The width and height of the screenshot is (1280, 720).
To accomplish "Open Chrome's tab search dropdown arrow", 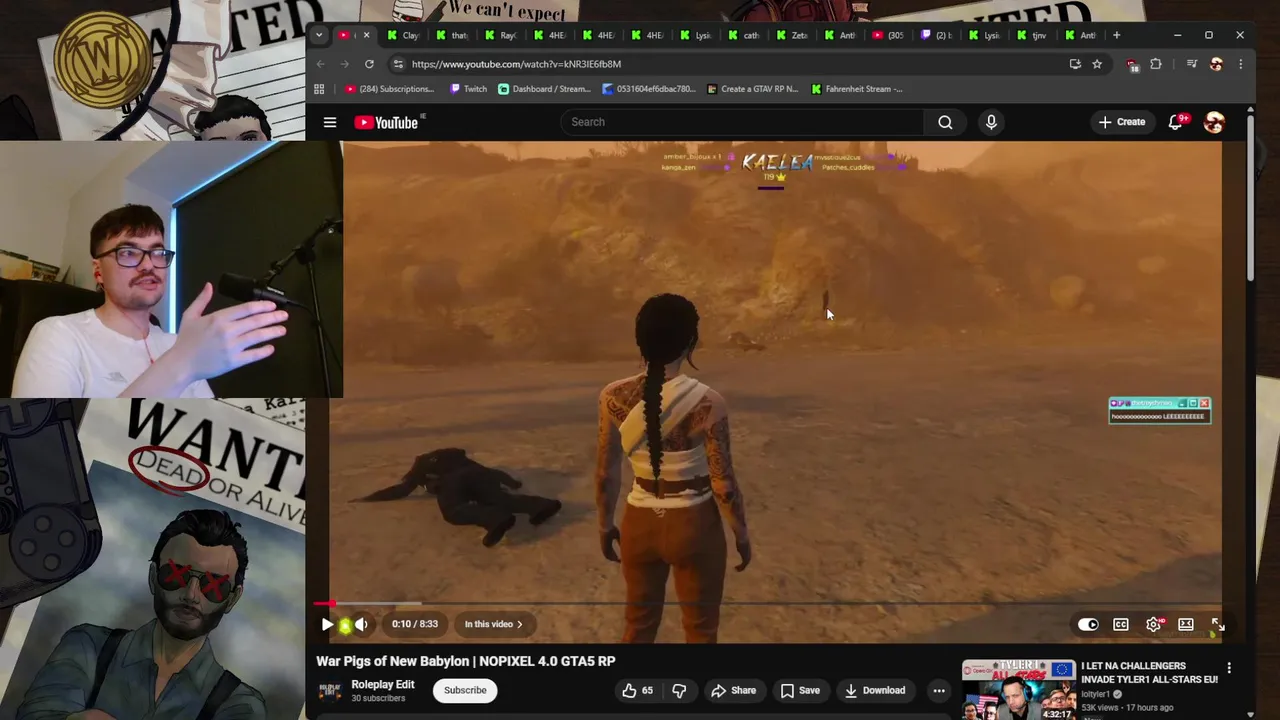I will [319, 35].
